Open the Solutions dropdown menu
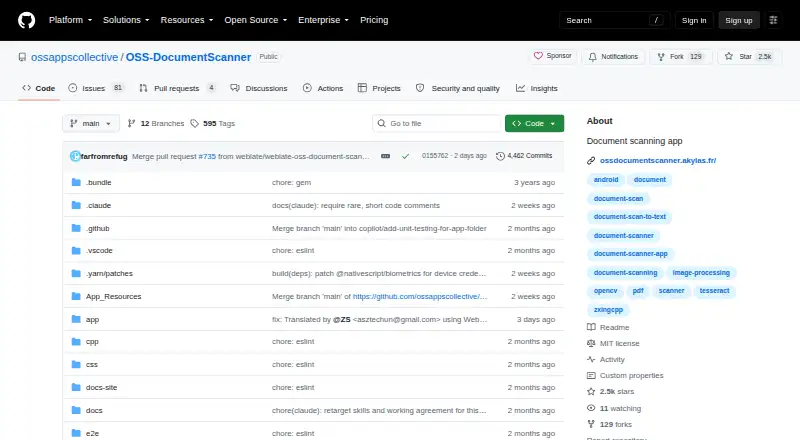This screenshot has height=440, width=800. pos(126,20)
